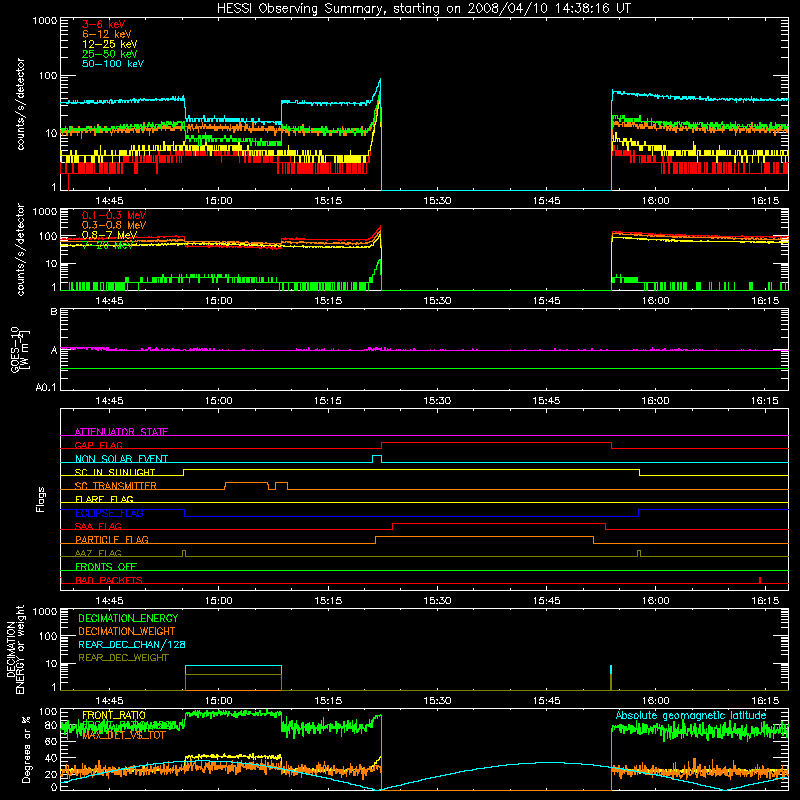Click the 15:30 tick under the top plot

pyautogui.click(x=437, y=201)
